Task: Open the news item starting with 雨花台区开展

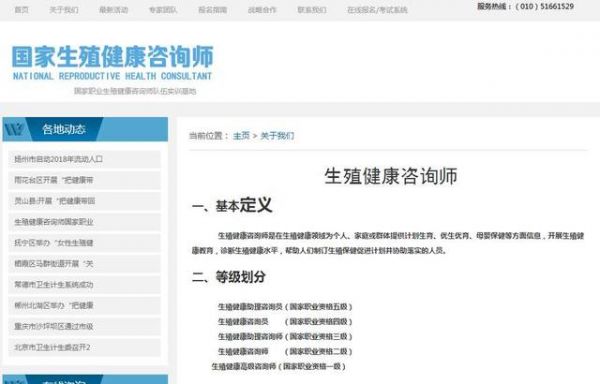Action: click(85, 180)
